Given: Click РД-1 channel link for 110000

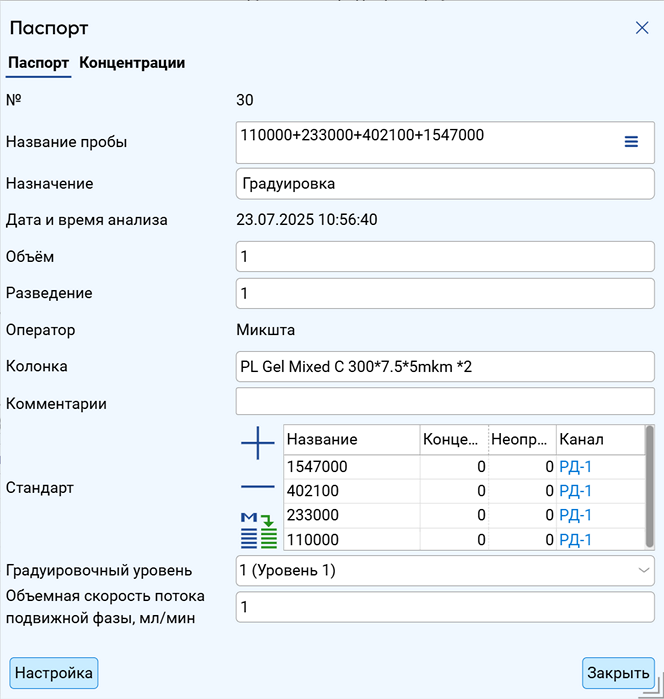Looking at the screenshot, I should [x=575, y=540].
